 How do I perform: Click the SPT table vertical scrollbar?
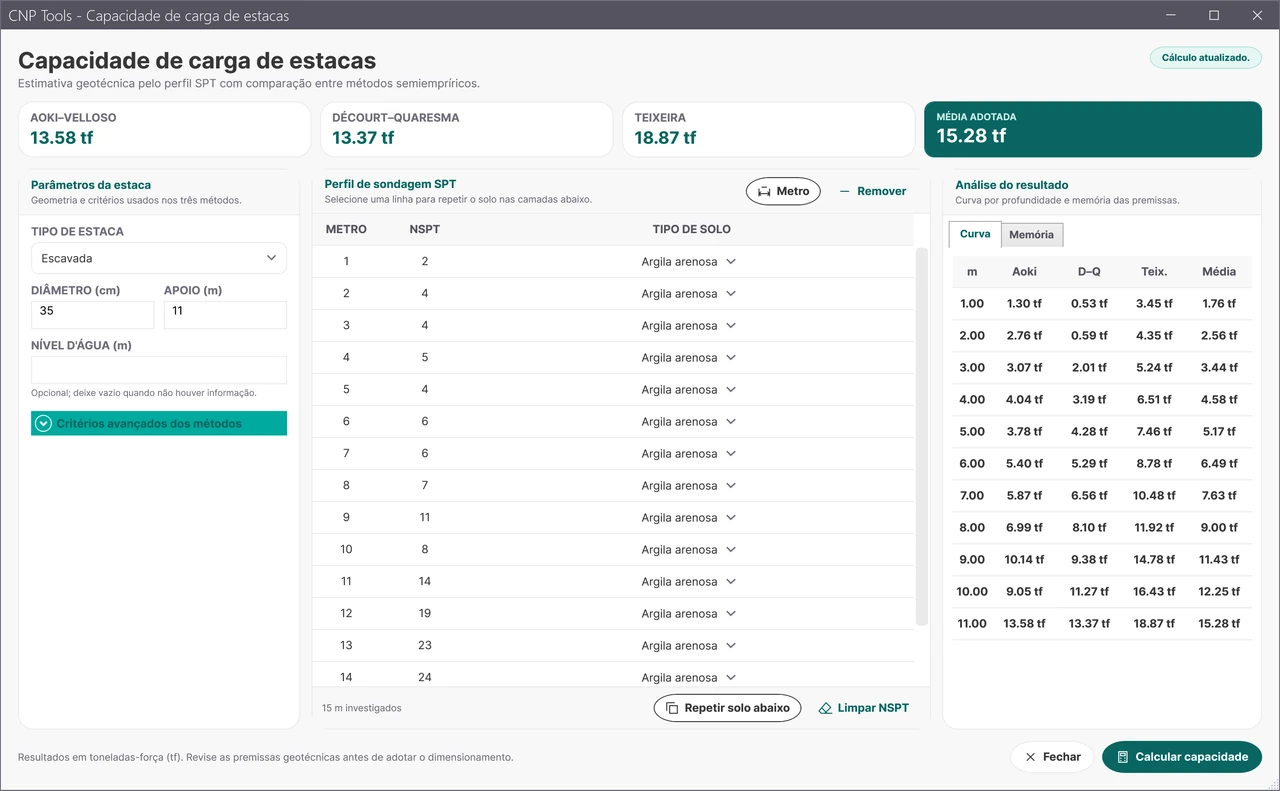click(922, 438)
